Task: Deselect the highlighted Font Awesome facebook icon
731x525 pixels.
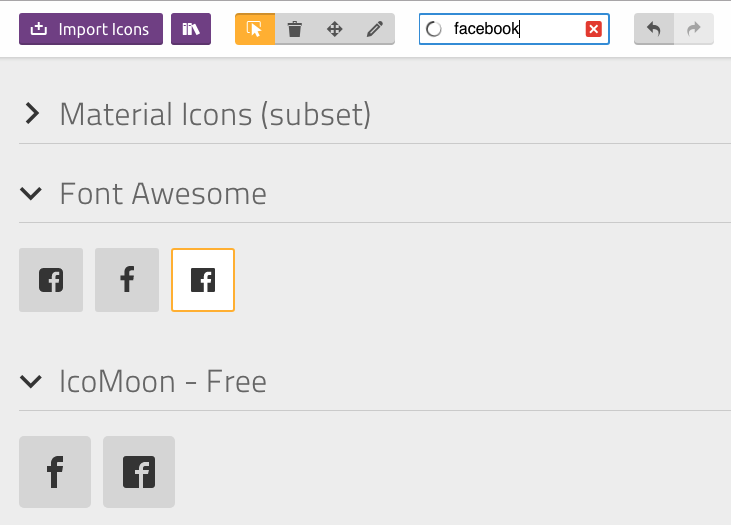Action: pyautogui.click(x=203, y=280)
